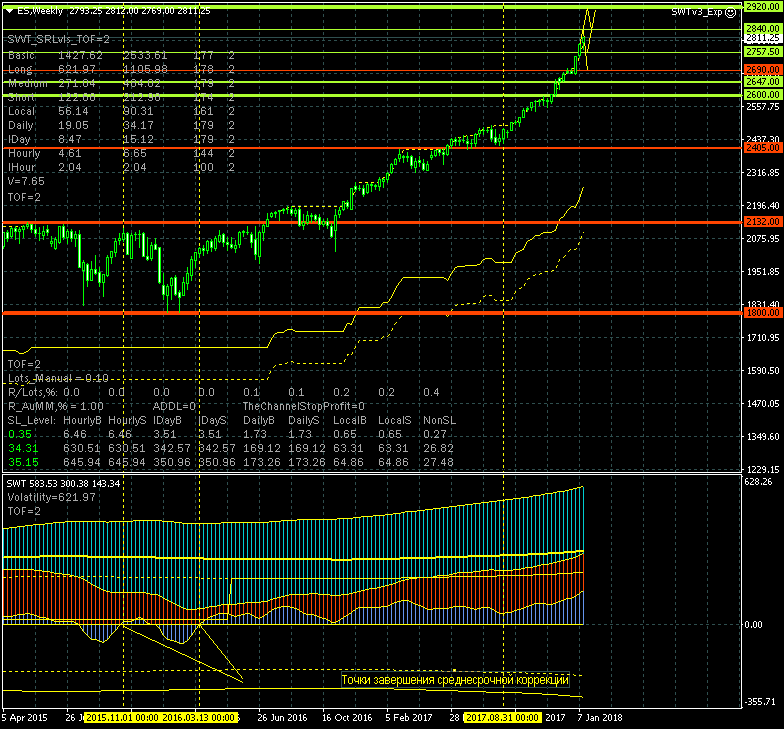This screenshot has height=729, width=784.
Task: Click the SL_Level table header row label
Action: [31, 422]
